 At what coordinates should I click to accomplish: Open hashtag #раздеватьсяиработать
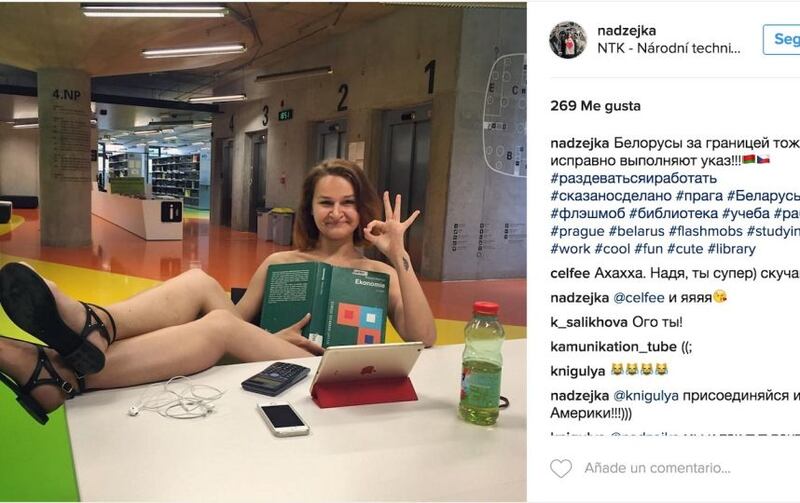(634, 178)
